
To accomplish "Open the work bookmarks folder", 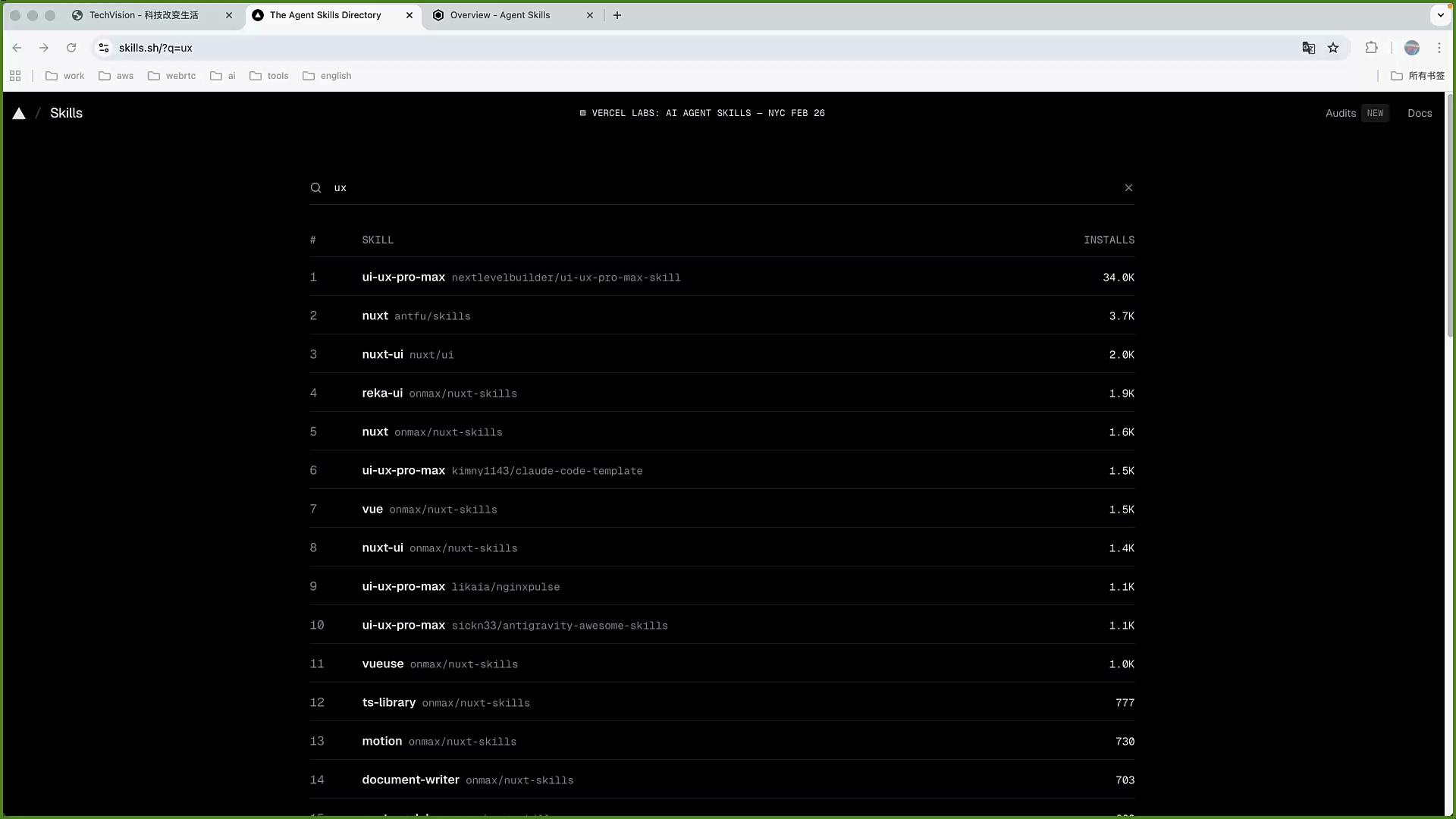I will [65, 76].
